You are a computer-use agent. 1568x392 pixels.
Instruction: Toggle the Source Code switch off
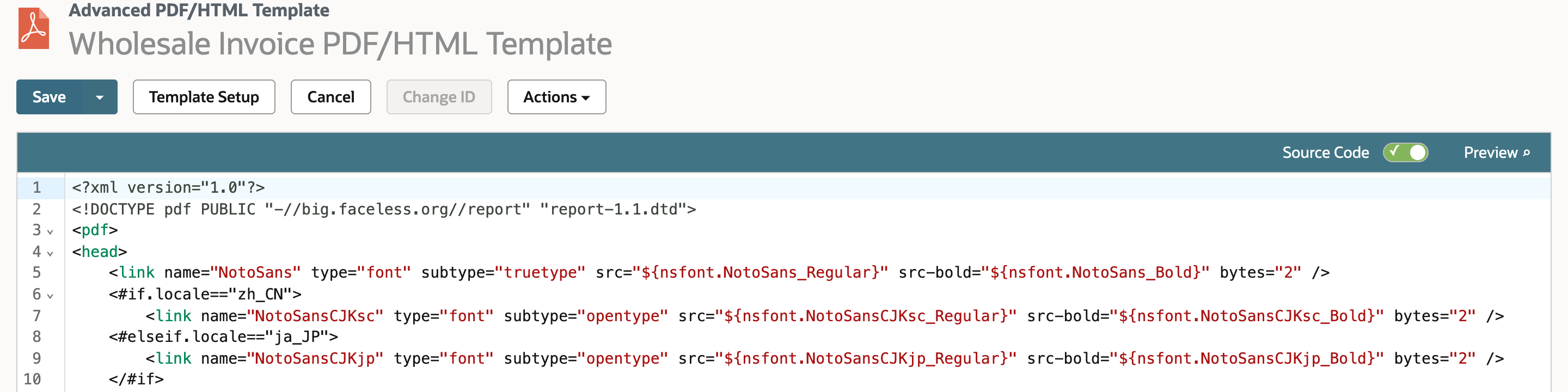[1405, 152]
